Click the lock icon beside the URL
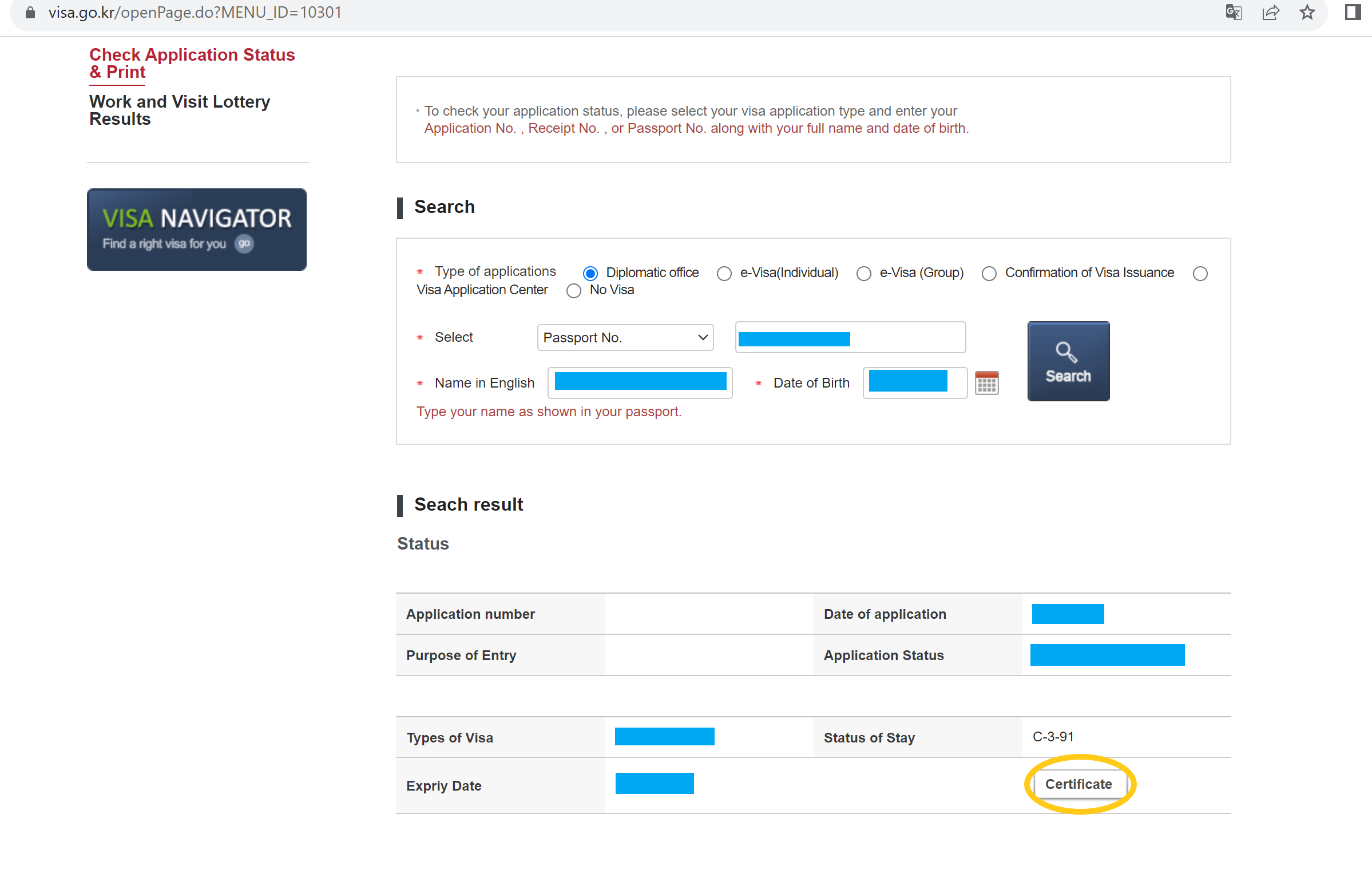The image size is (1372, 869). tap(31, 13)
